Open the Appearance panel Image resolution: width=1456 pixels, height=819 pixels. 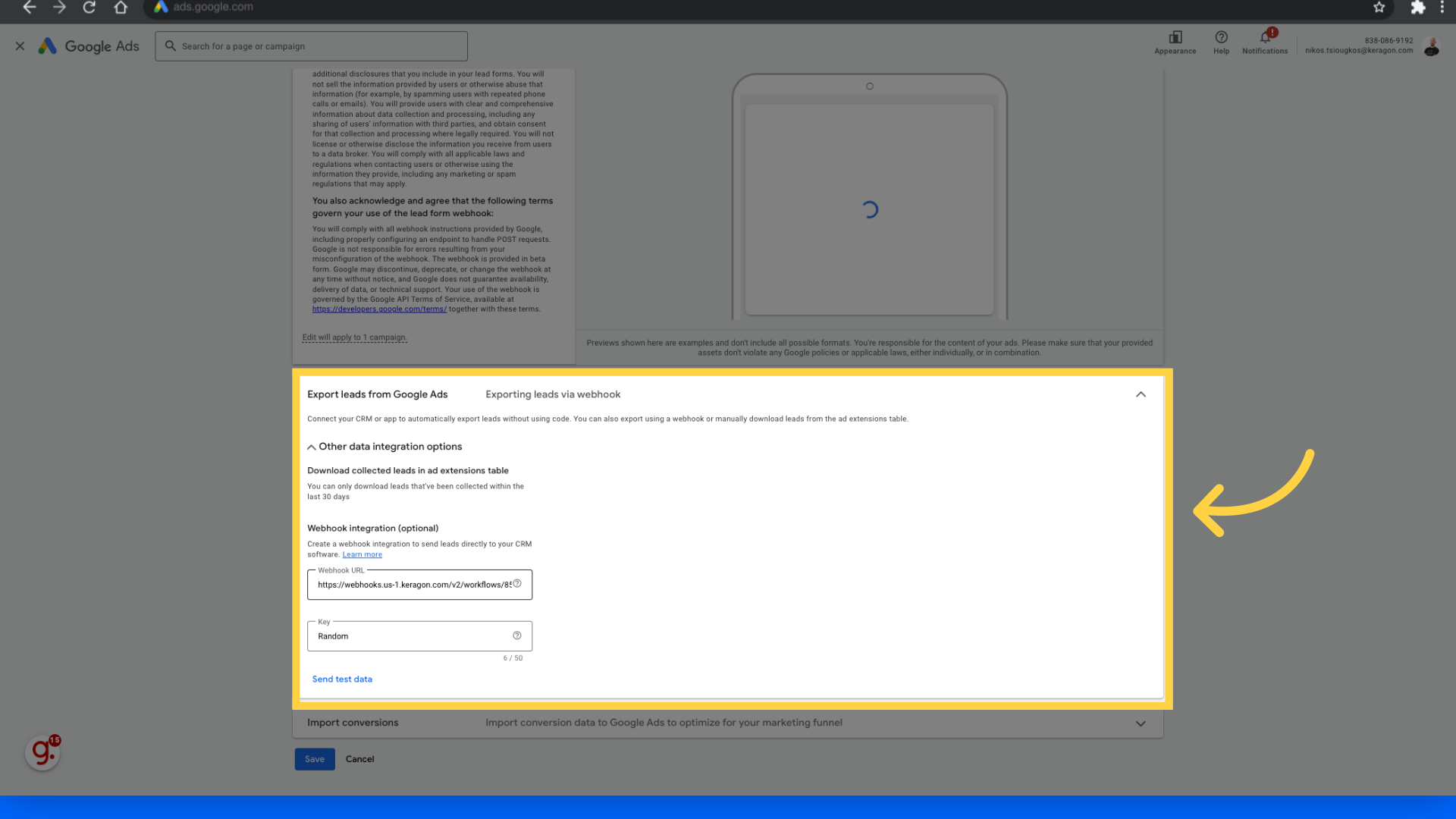point(1175,42)
